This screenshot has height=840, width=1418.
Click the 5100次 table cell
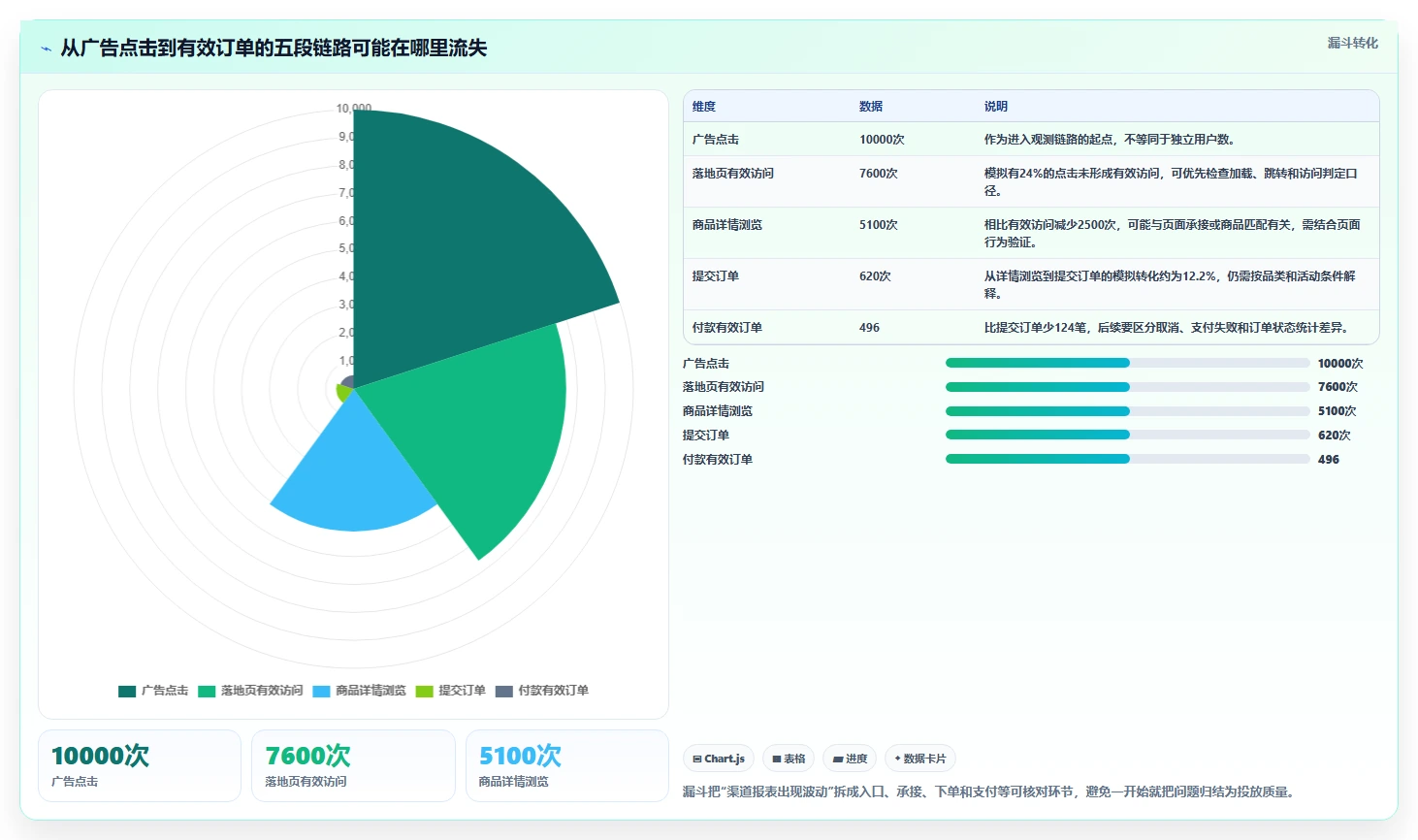point(879,225)
